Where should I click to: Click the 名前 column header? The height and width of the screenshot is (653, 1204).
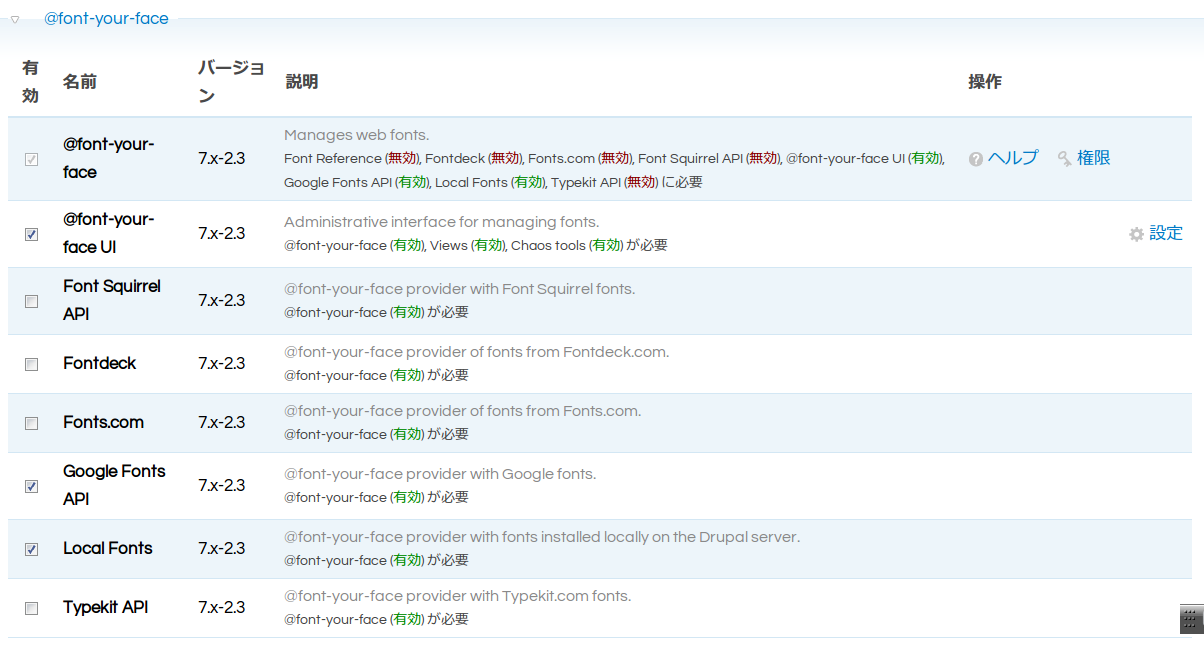tap(80, 81)
